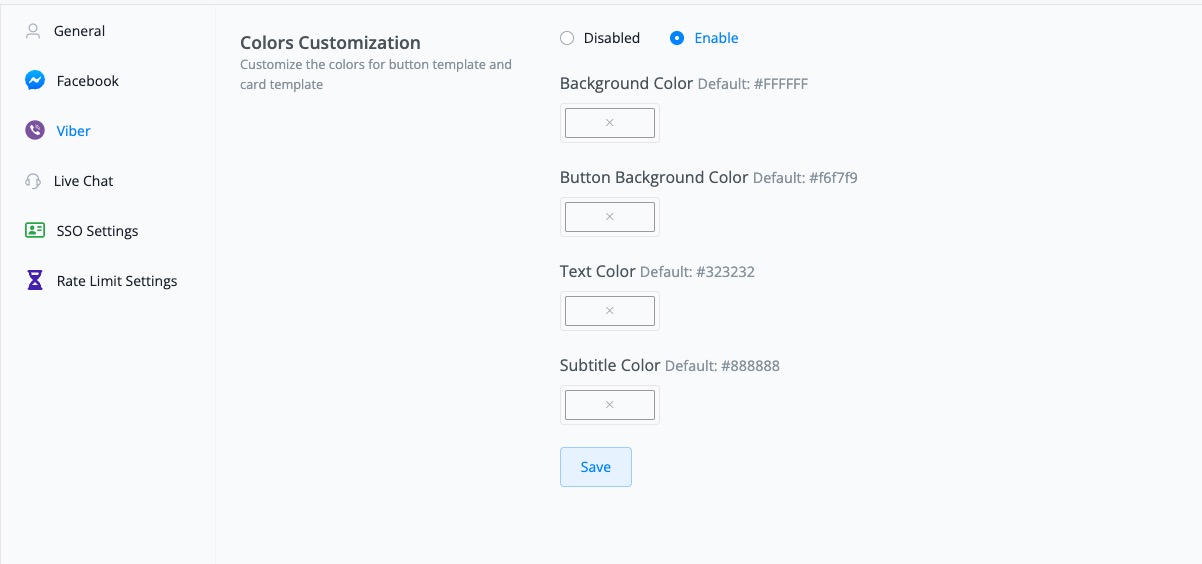Viewport: 1202px width, 564px height.
Task: Click the Viber label in sidebar
Action: [x=74, y=131]
